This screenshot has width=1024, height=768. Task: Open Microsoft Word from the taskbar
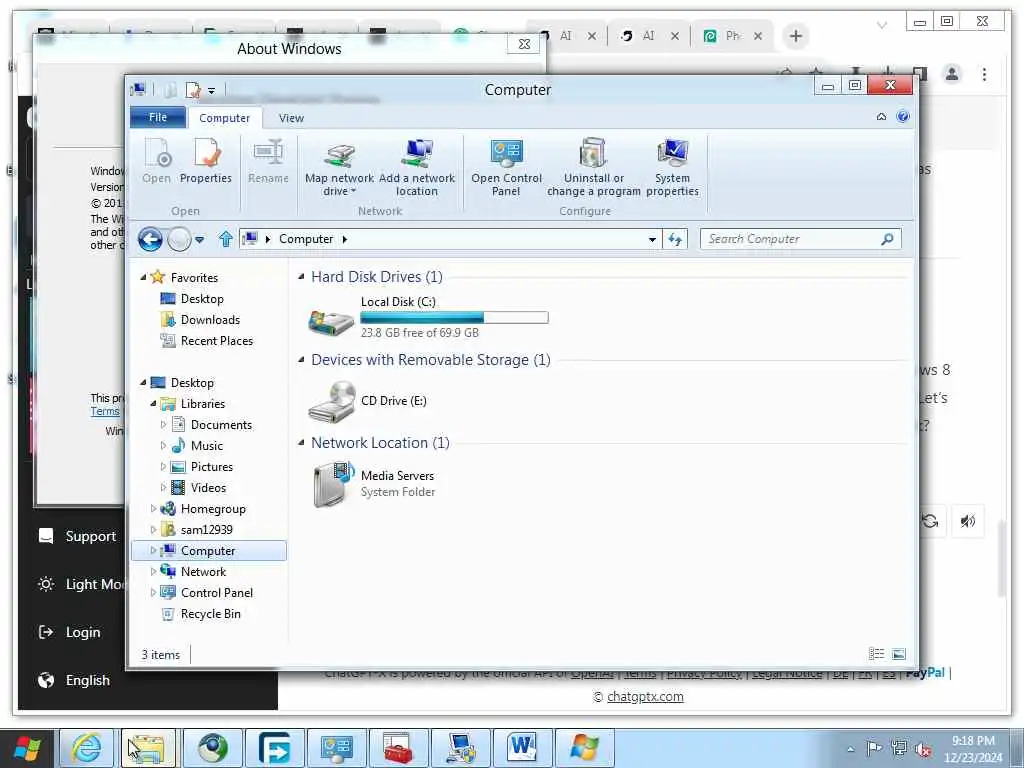tap(522, 748)
